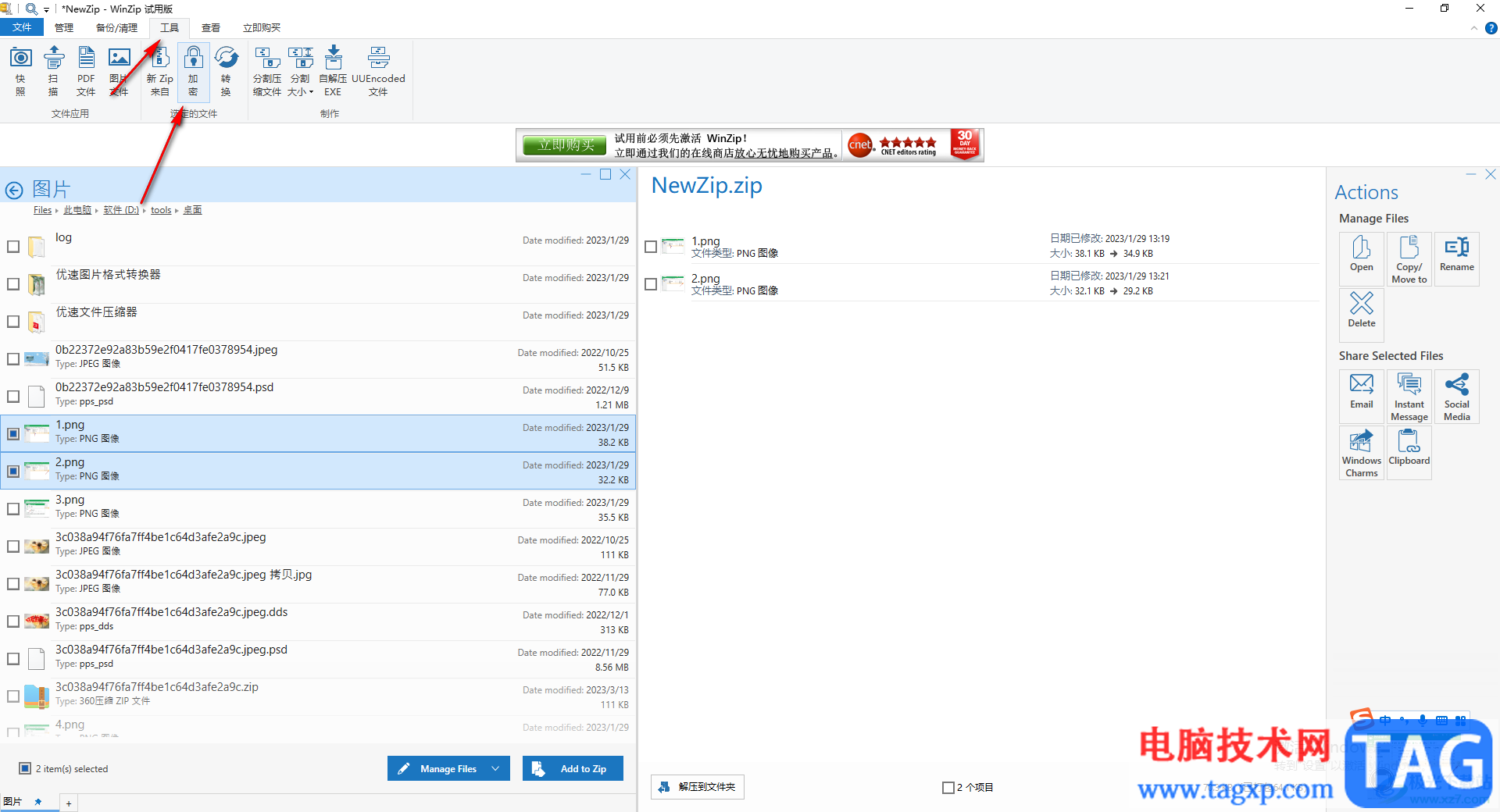Screen dimensions: 1500x812
Task: Collapse the ribbon with the chevron
Action: [1474, 28]
